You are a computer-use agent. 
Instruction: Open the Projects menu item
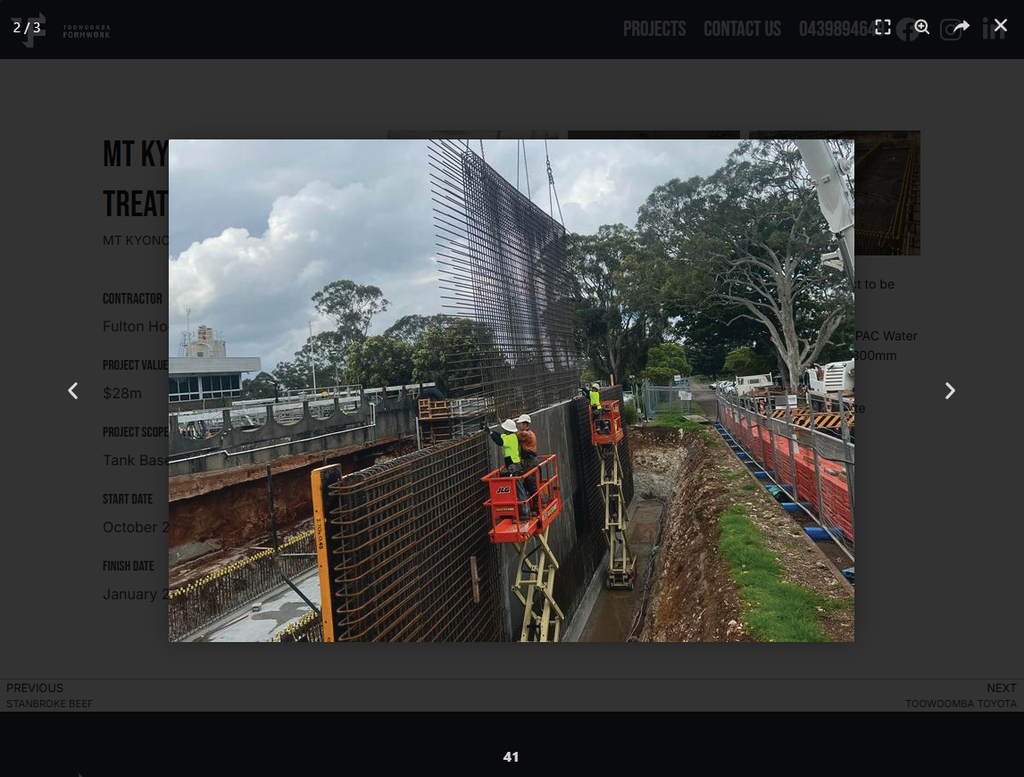coord(654,29)
